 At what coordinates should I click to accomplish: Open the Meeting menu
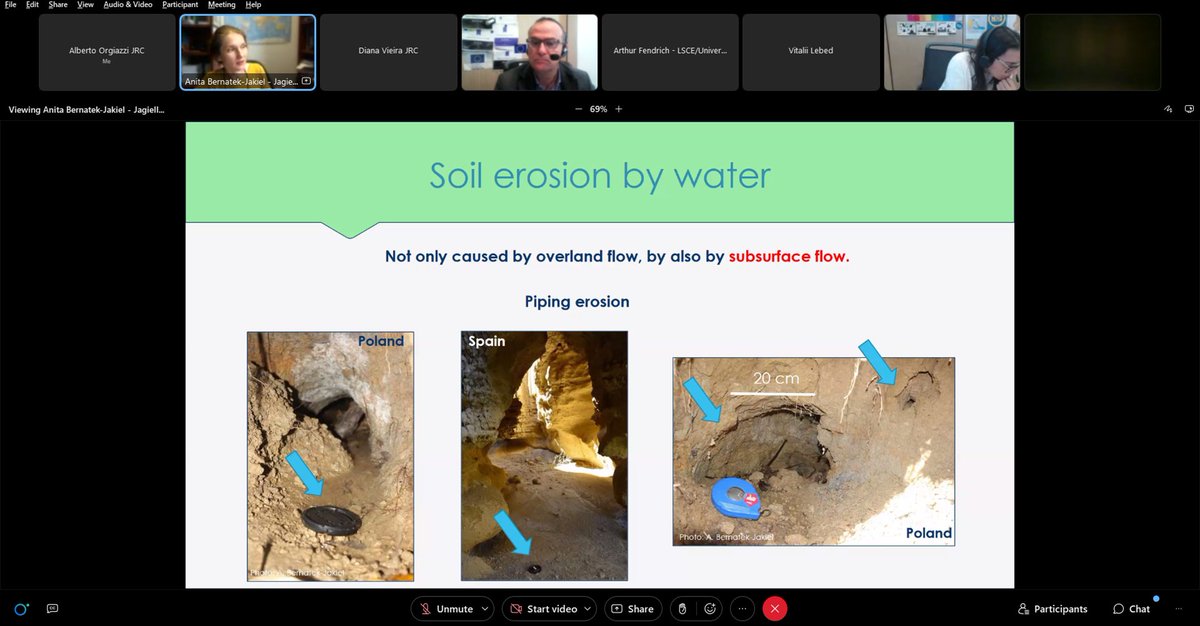(x=222, y=5)
